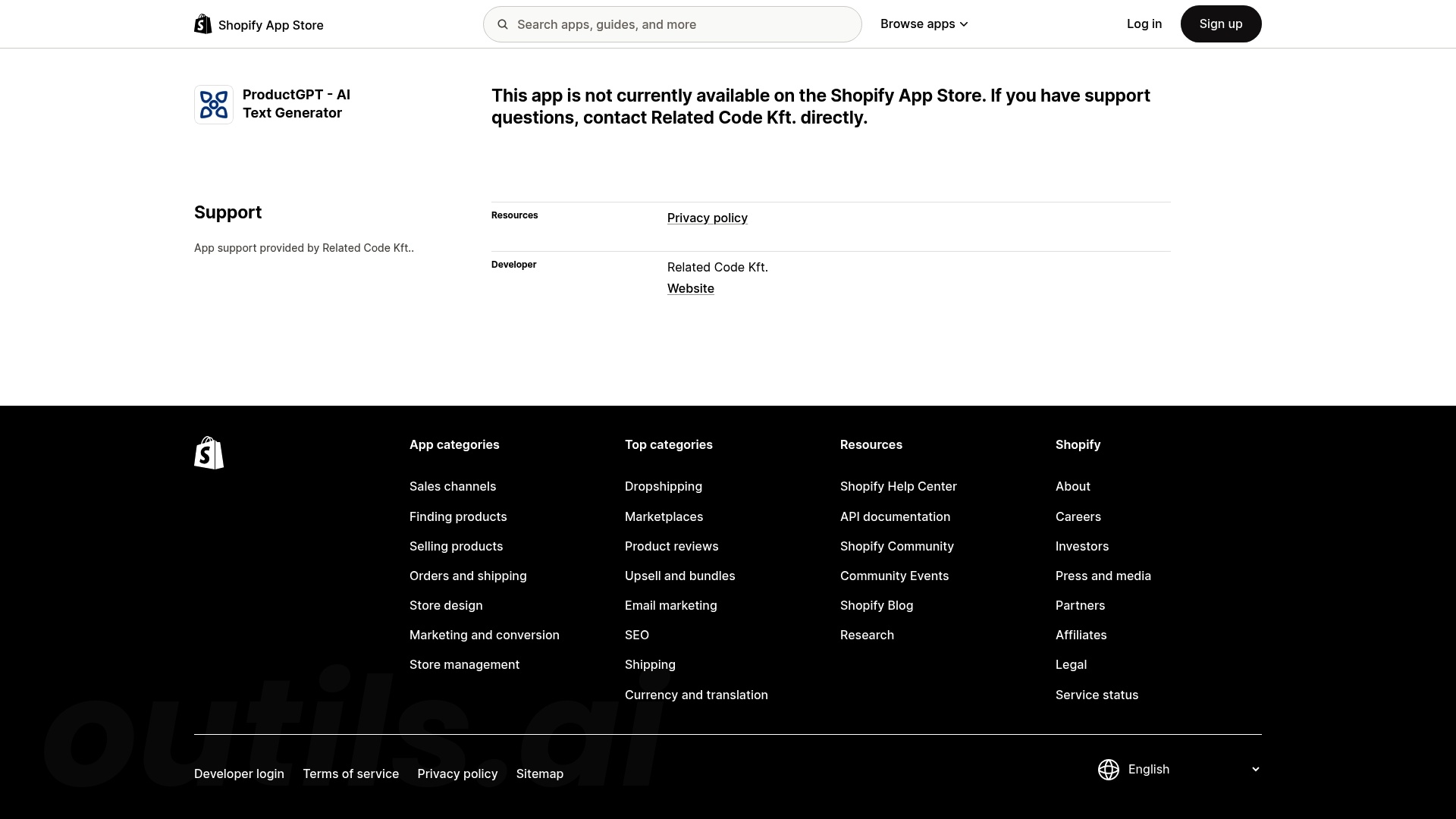The height and width of the screenshot is (819, 1456).
Task: Go to Marketplaces top category
Action: [664, 517]
